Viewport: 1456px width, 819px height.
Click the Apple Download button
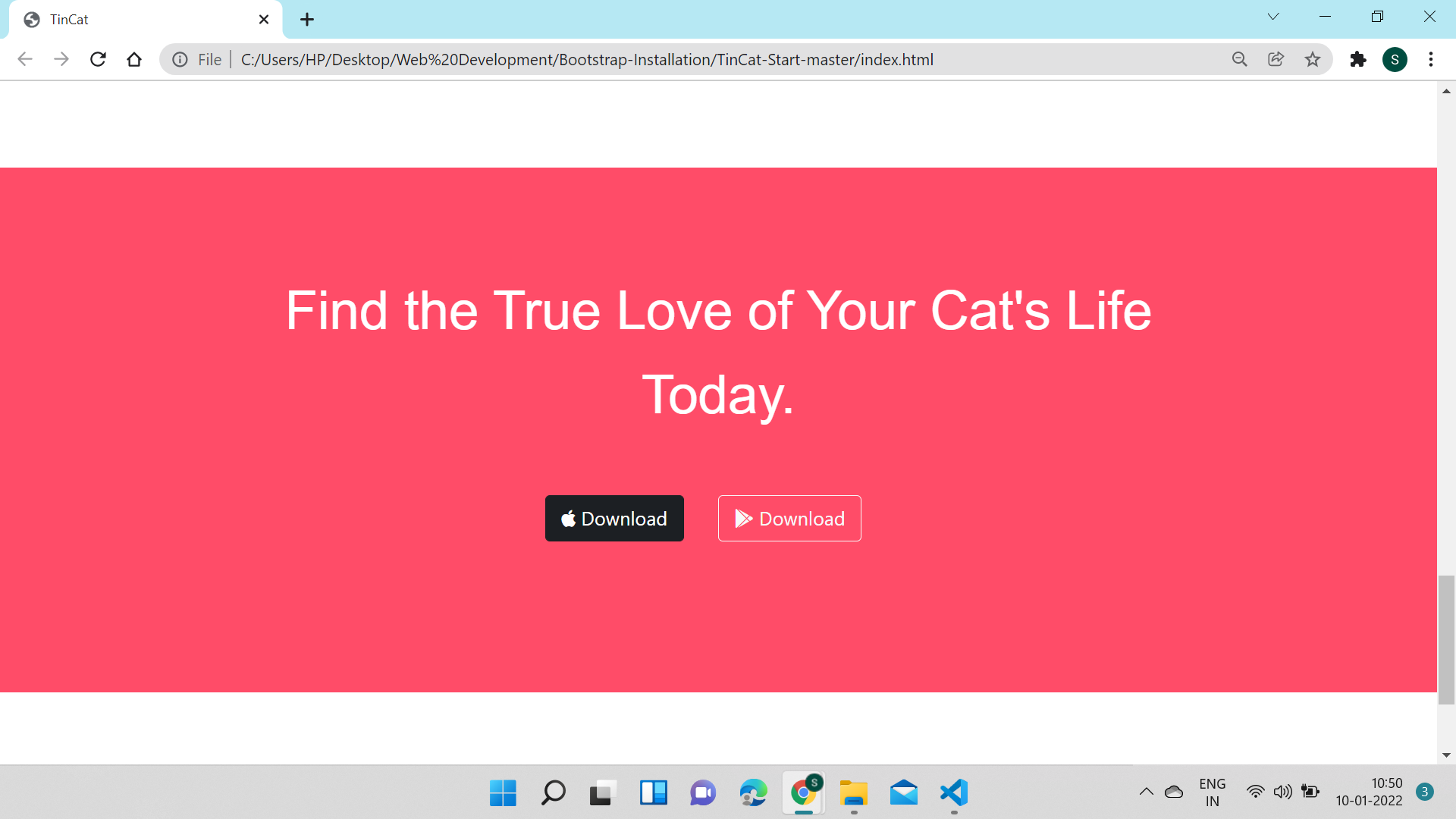(614, 519)
